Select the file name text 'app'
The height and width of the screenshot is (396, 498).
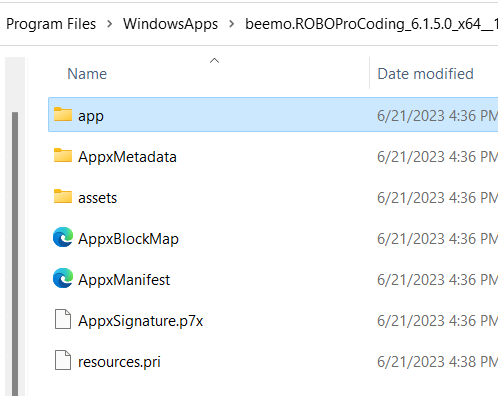pos(91,116)
